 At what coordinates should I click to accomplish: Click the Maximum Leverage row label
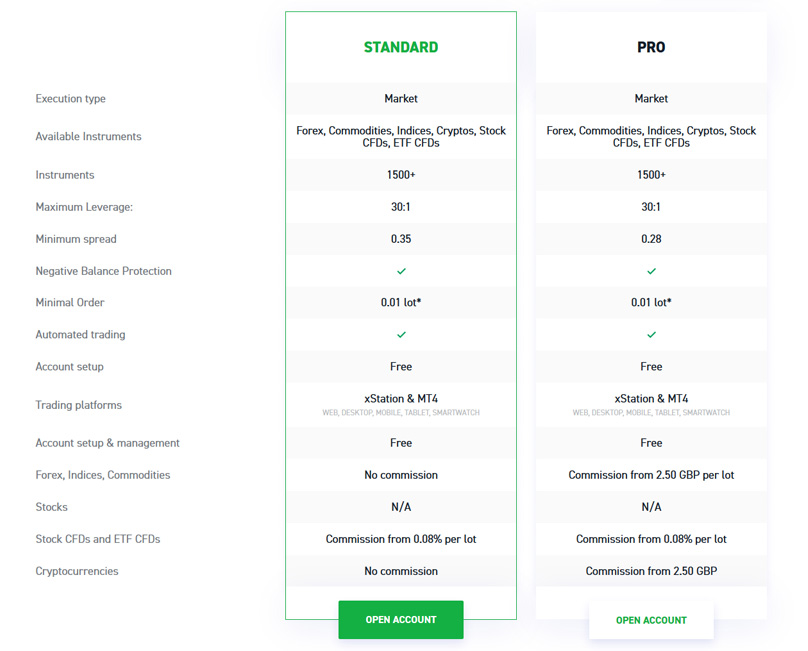pyautogui.click(x=84, y=207)
